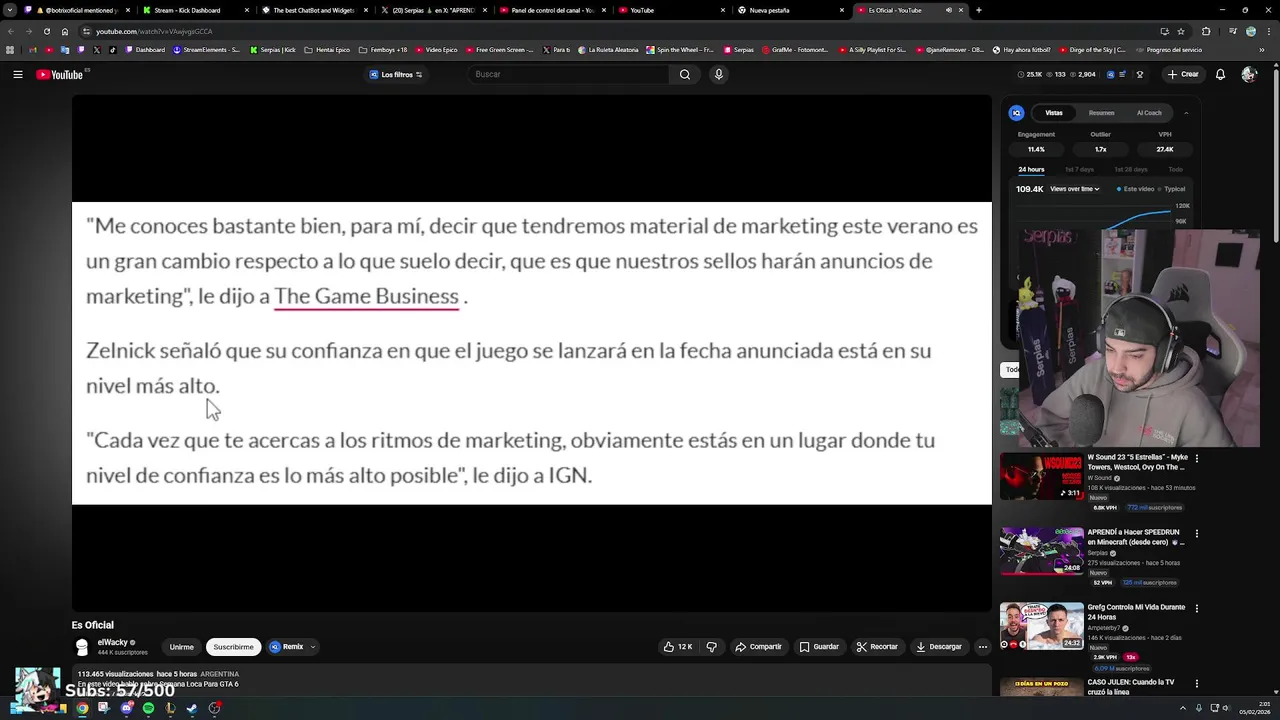The image size is (1280, 720).
Task: Open Serpias | Kick bookmark
Action: click(273, 50)
